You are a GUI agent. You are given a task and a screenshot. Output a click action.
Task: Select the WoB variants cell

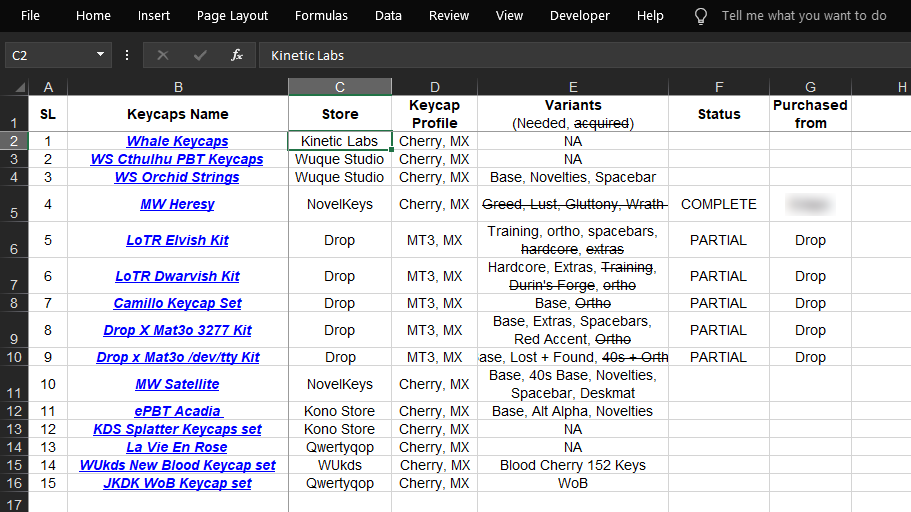pyautogui.click(x=573, y=484)
